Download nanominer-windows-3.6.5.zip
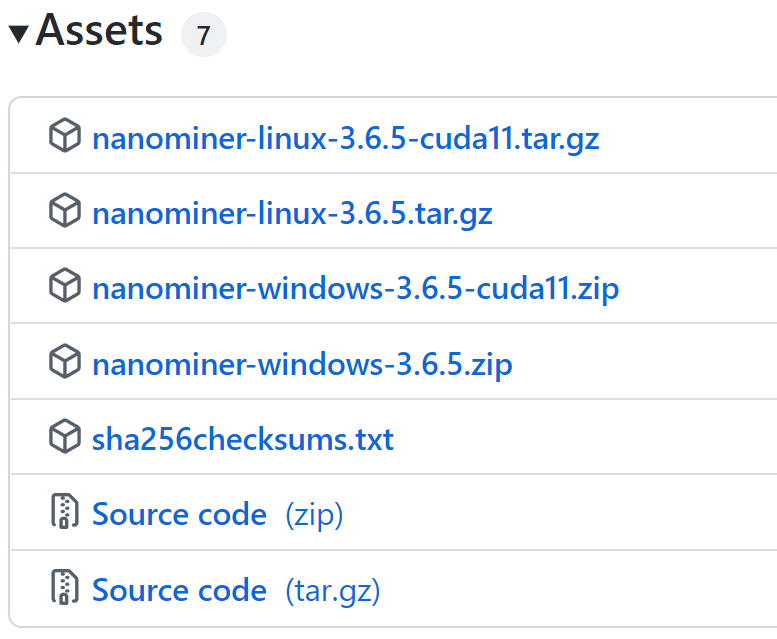This screenshot has width=777, height=639. click(x=302, y=363)
